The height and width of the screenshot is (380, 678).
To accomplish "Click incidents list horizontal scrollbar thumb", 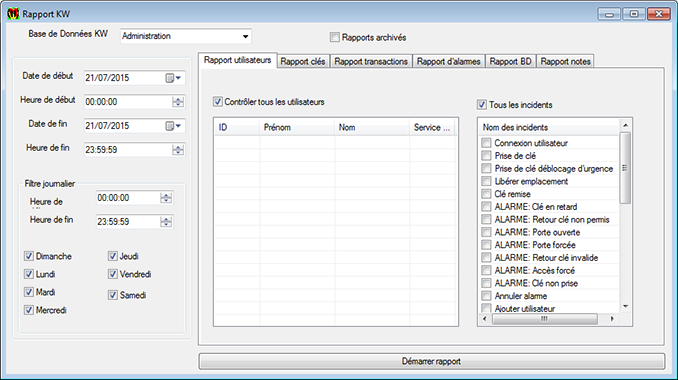I will pyautogui.click(x=544, y=319).
